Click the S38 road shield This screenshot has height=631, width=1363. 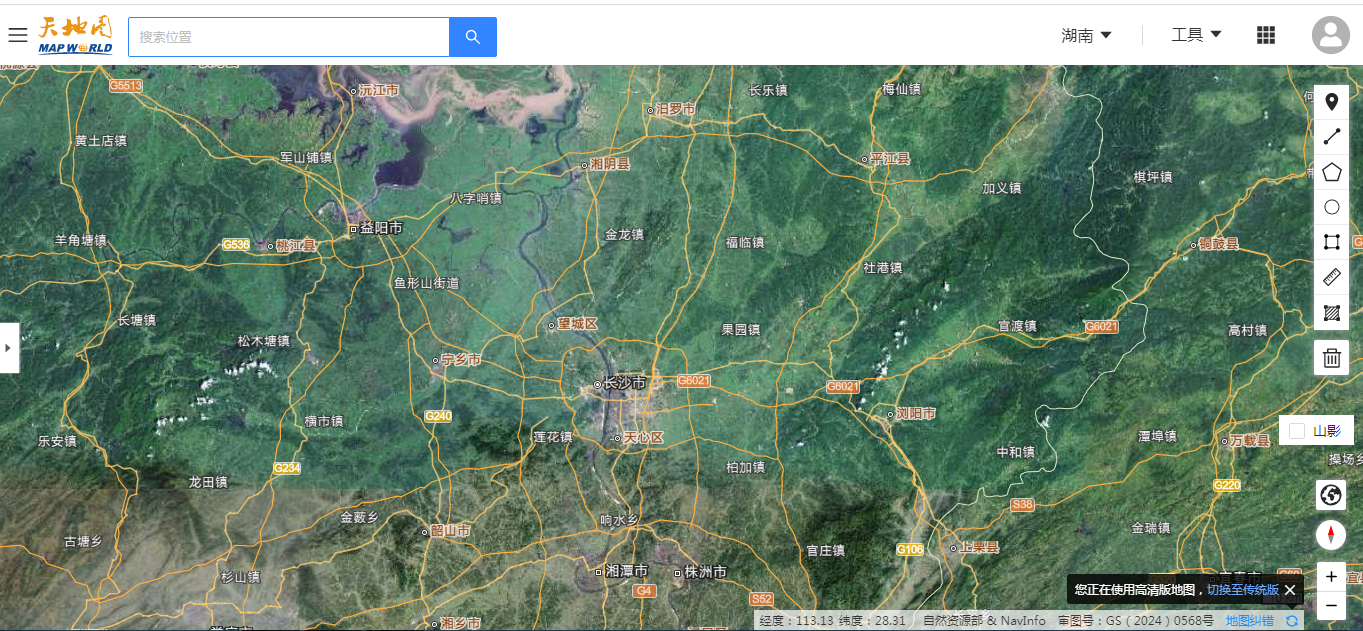1022,505
